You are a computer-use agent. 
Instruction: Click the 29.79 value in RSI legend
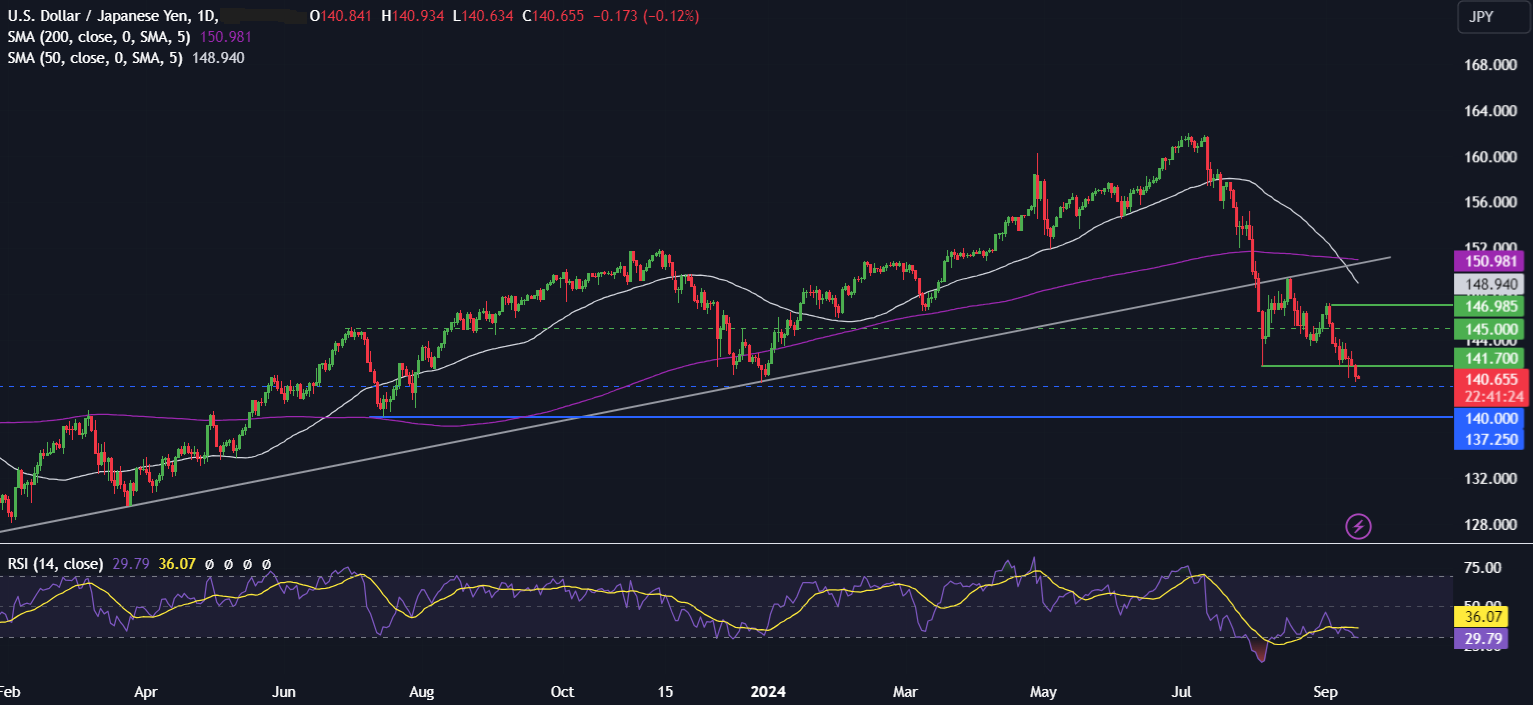(x=130, y=564)
